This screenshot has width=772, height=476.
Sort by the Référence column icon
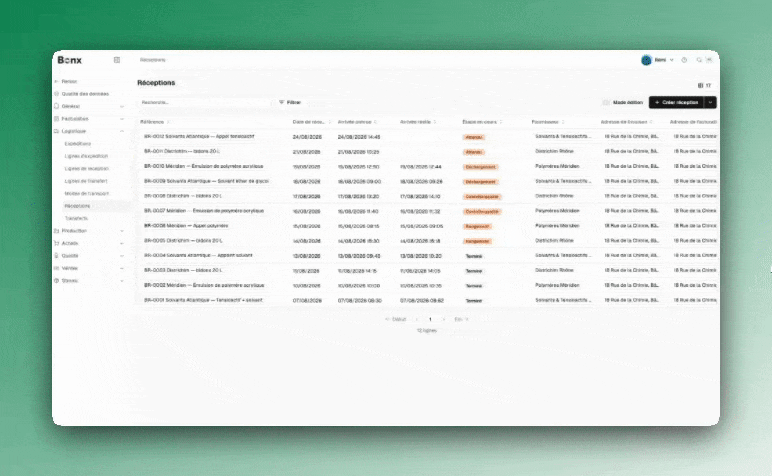168,122
